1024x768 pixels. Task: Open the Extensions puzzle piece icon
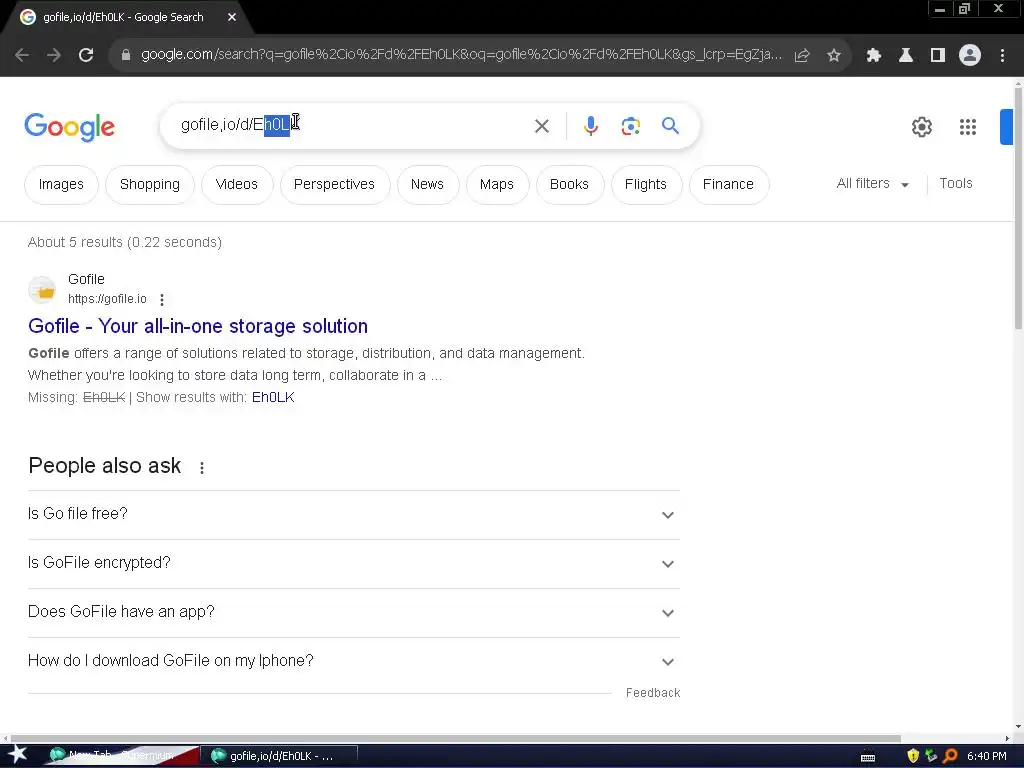tap(874, 56)
